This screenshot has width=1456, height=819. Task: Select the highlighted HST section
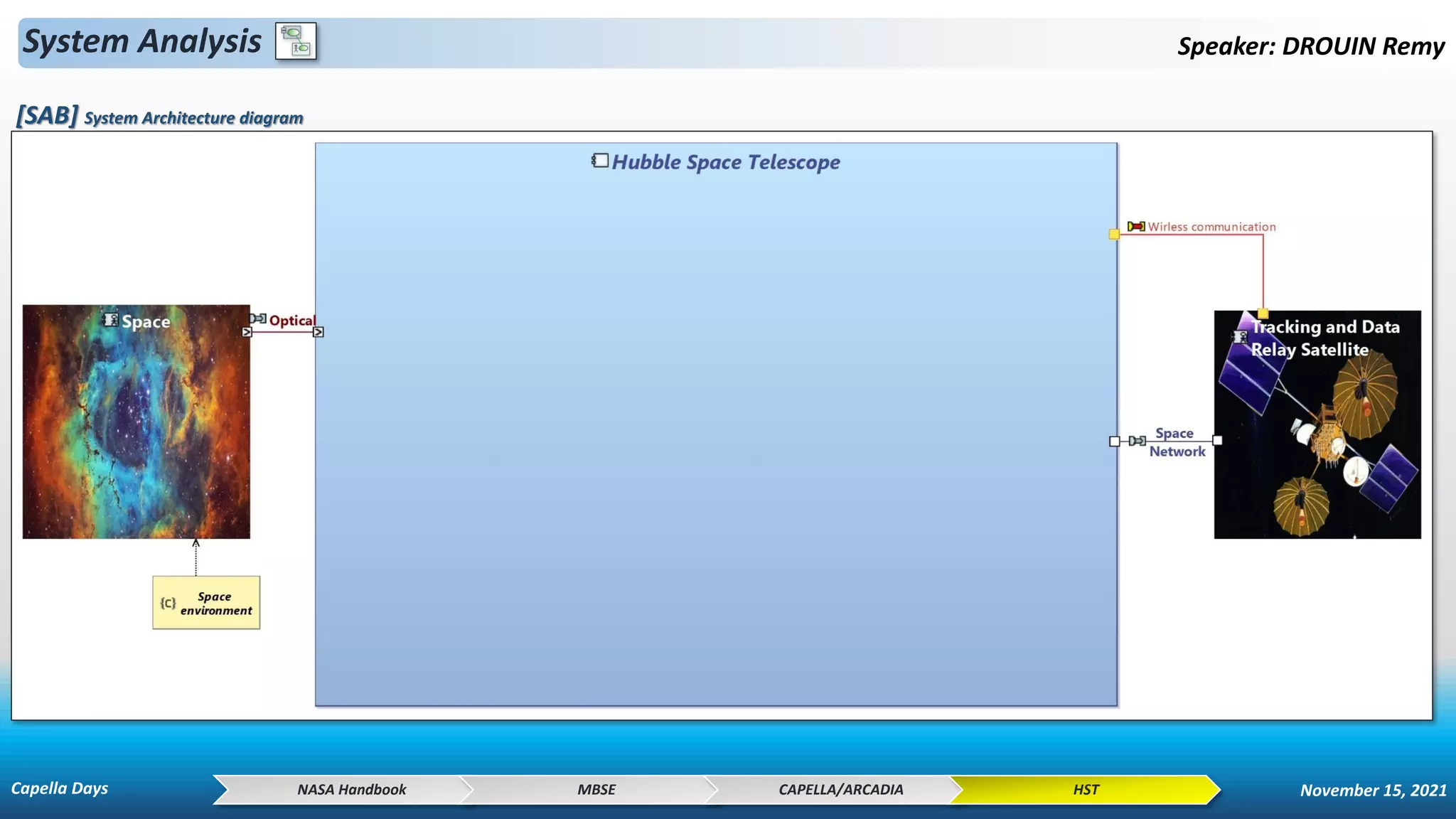(1085, 789)
